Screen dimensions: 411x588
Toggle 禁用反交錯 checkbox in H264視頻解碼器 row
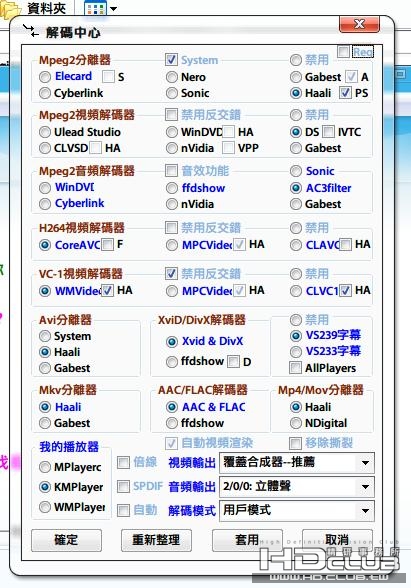click(x=171, y=227)
